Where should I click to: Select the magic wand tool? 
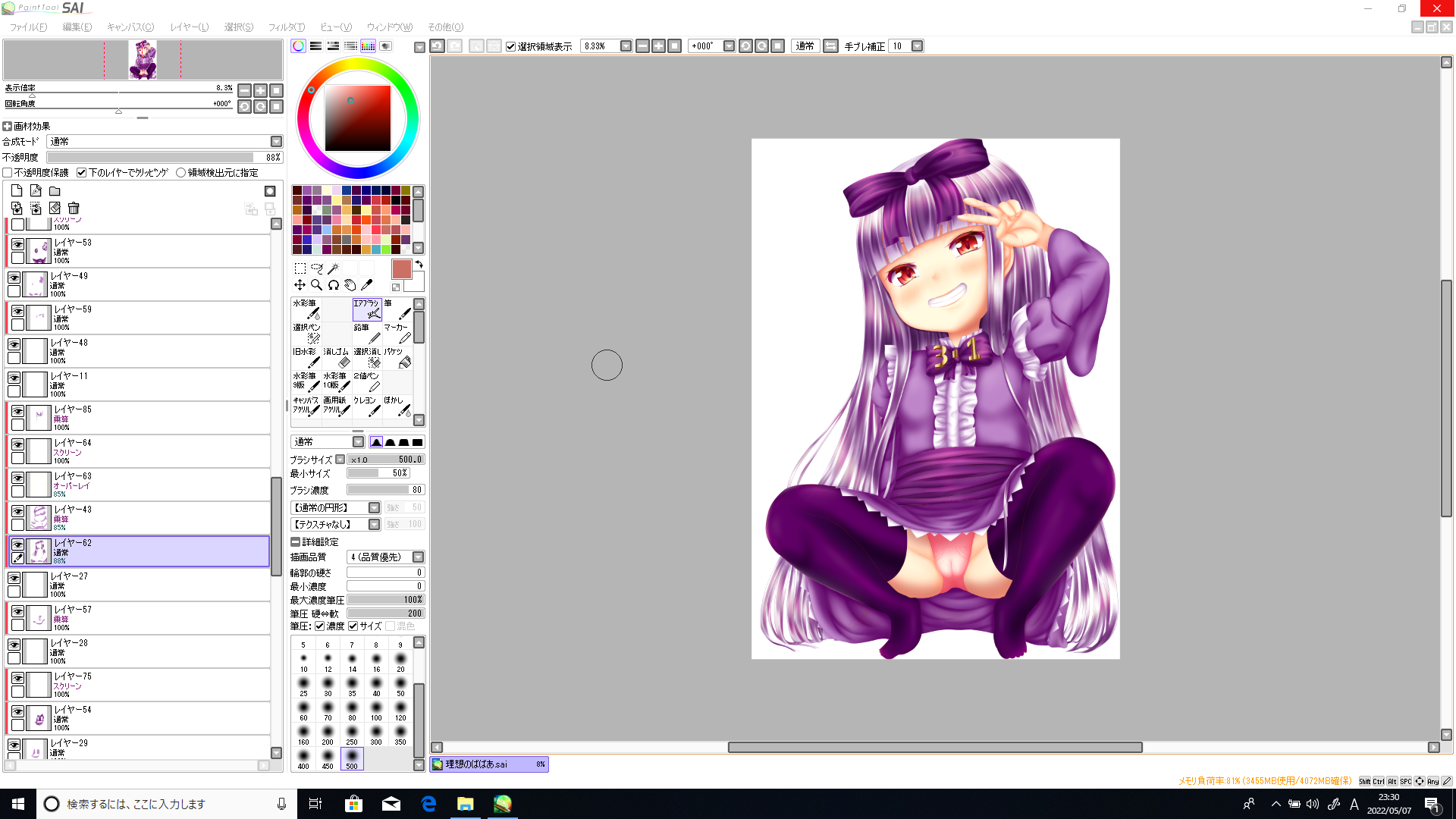333,268
